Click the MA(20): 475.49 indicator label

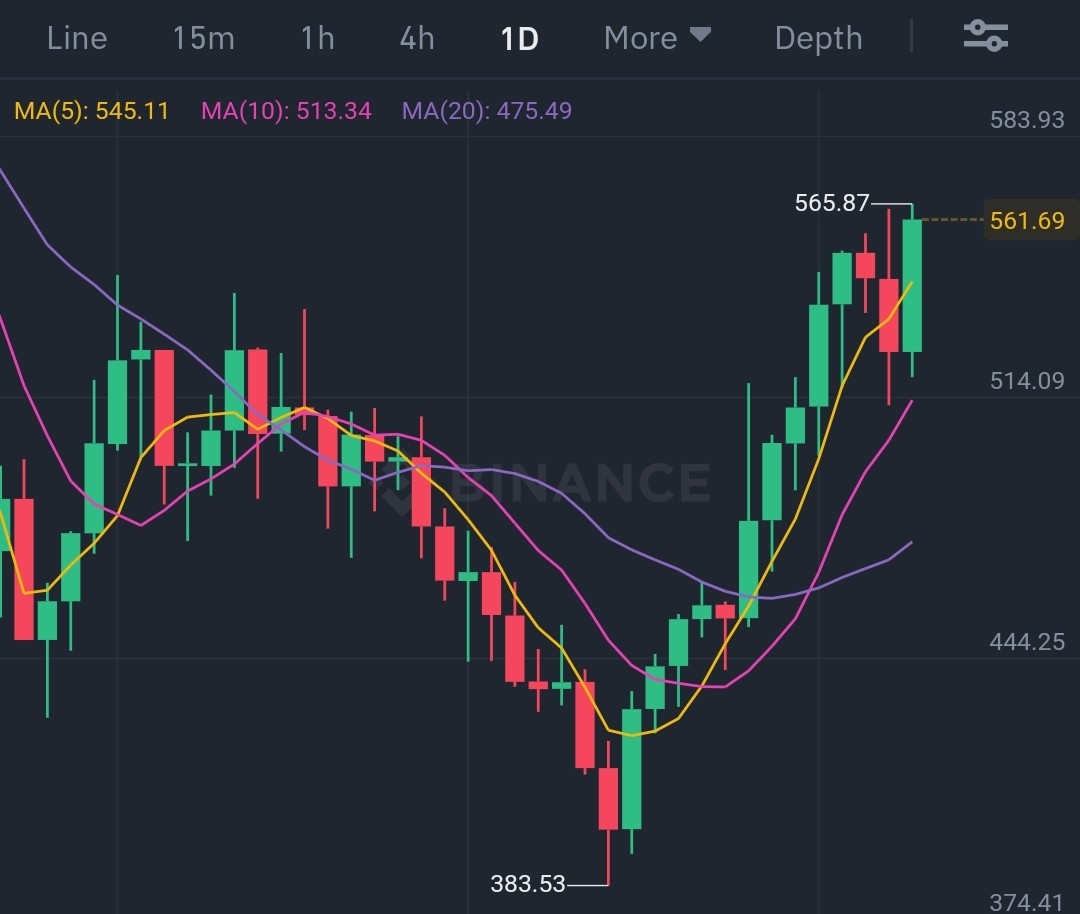tap(486, 111)
